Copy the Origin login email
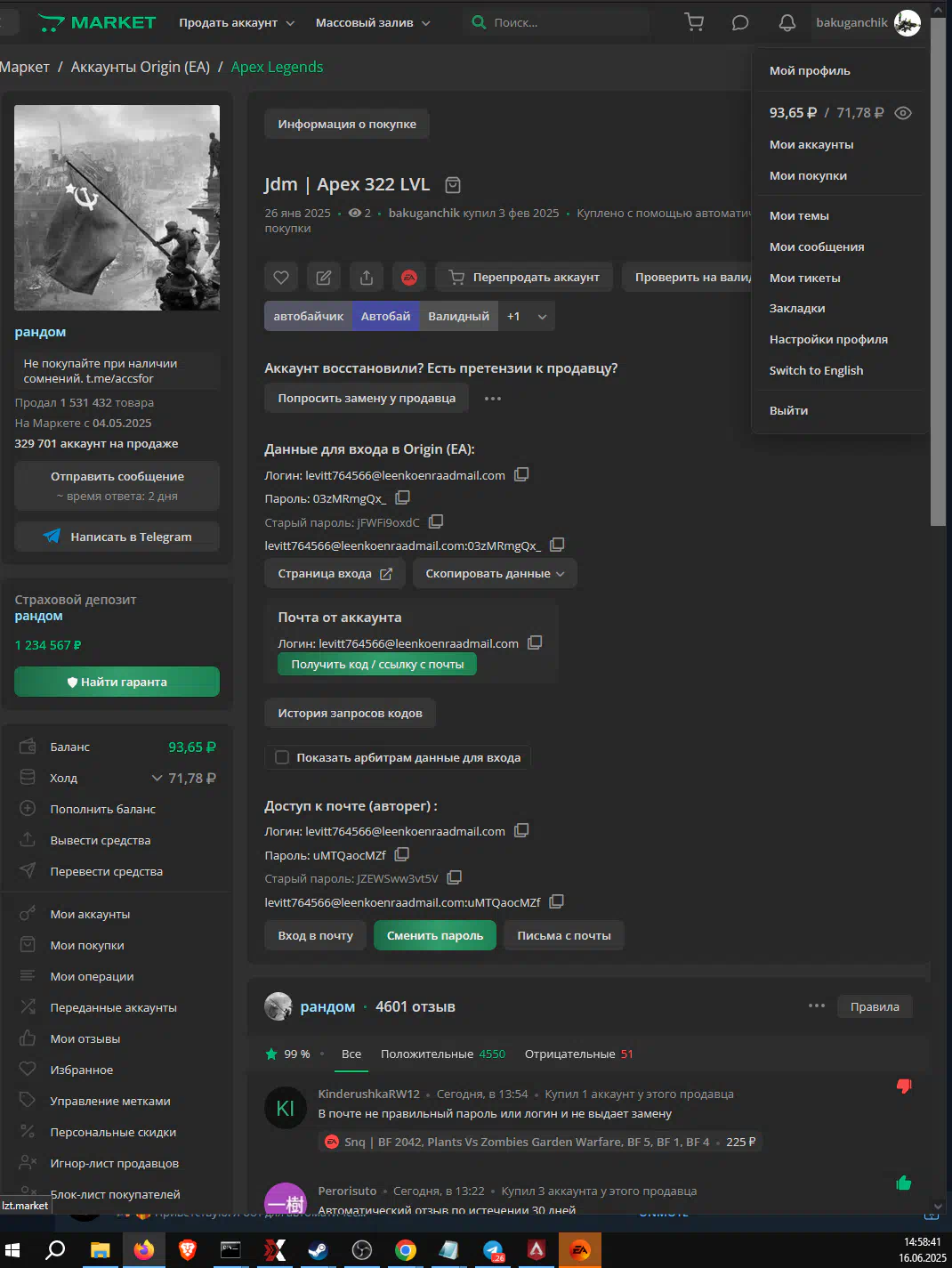The width and height of the screenshot is (952, 1268). click(521, 474)
